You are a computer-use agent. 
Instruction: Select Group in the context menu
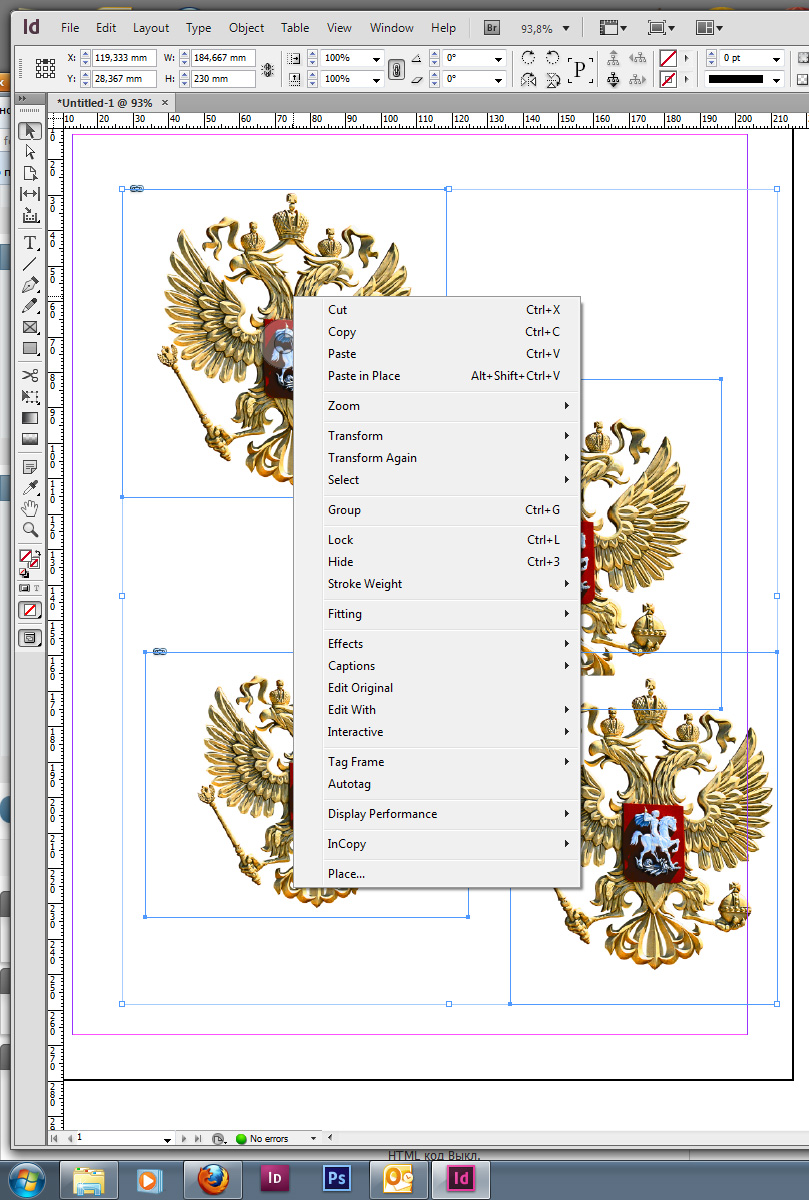(437, 510)
